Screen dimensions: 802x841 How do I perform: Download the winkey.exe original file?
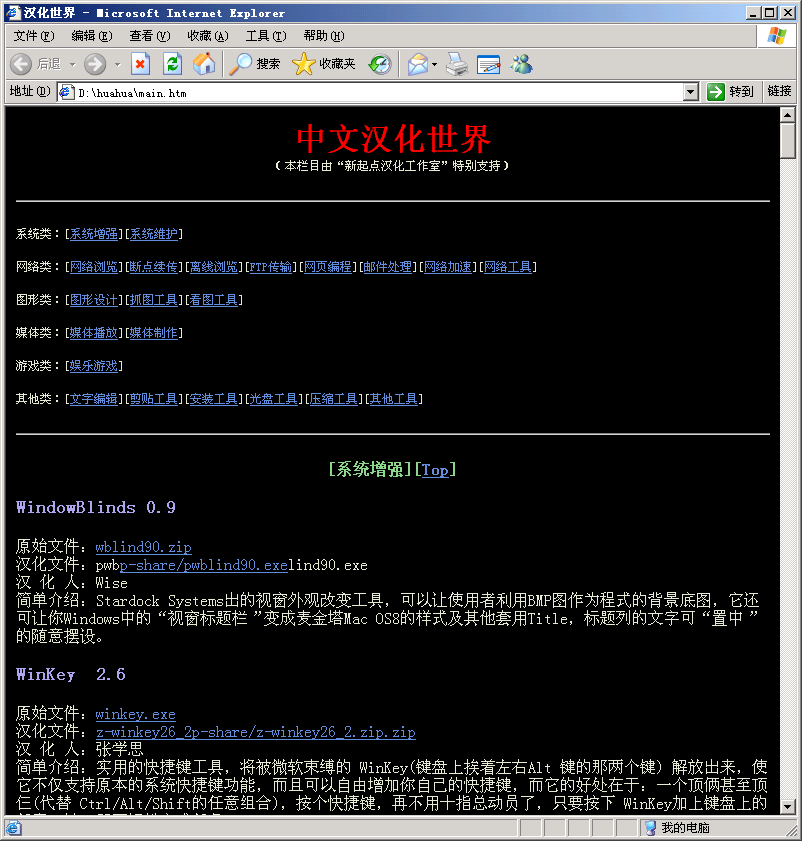tap(135, 714)
